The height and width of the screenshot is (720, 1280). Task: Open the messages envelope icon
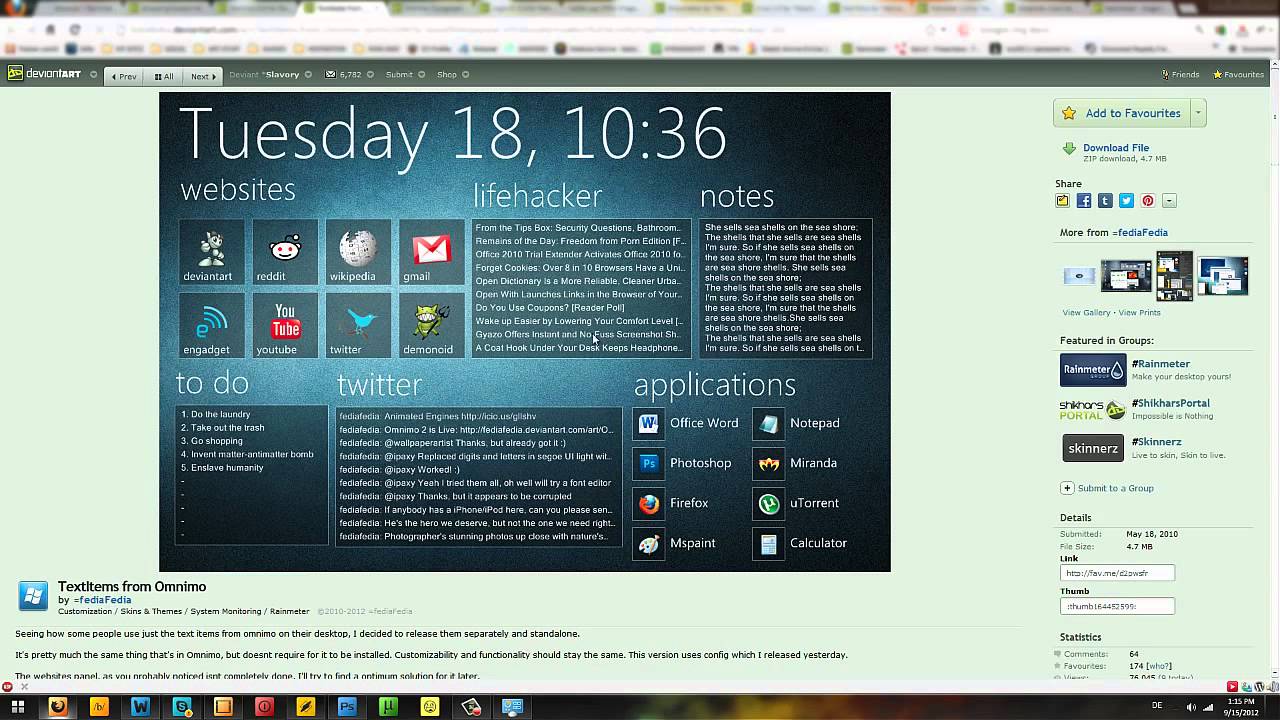point(331,74)
